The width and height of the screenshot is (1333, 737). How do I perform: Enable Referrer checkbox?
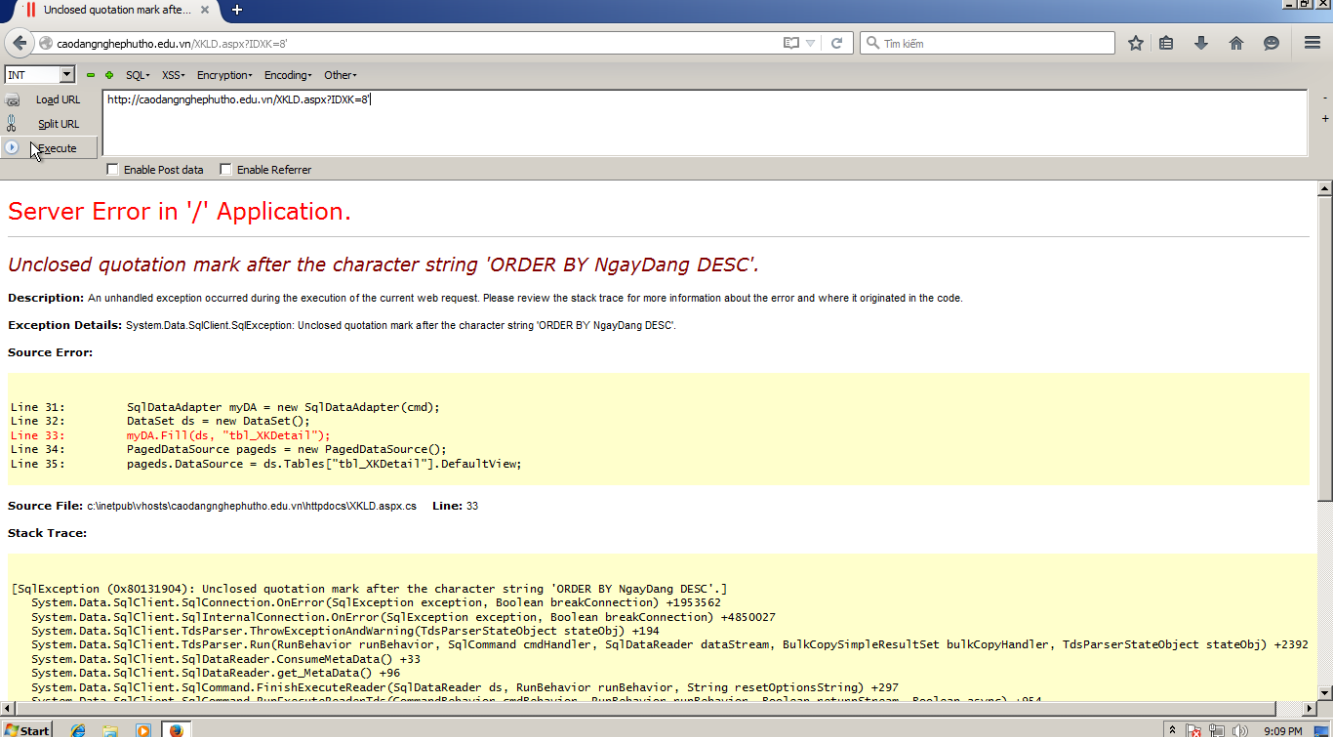tap(225, 170)
